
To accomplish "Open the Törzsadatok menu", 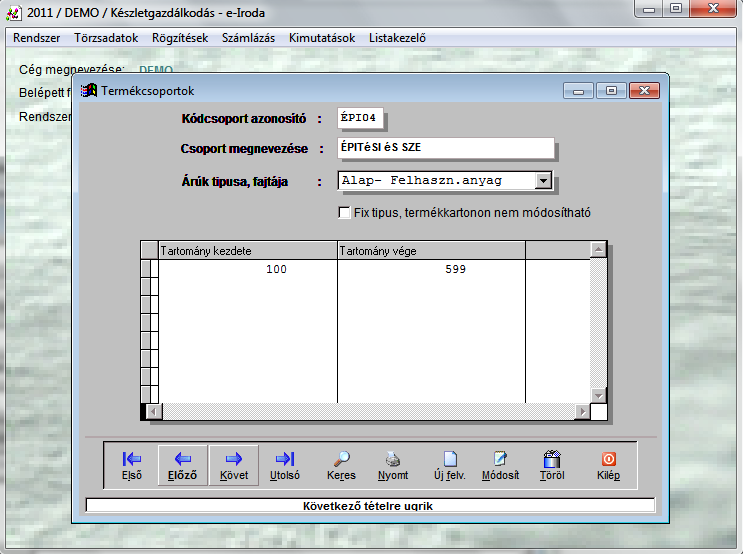I will [106, 38].
